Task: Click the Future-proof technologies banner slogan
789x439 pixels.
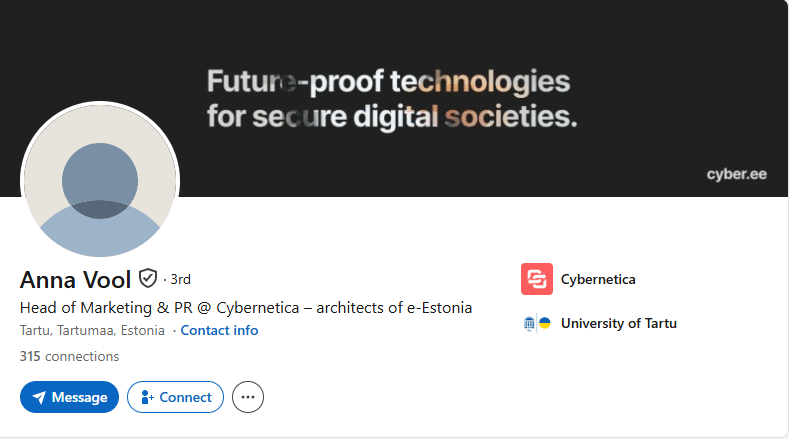Action: (x=390, y=99)
